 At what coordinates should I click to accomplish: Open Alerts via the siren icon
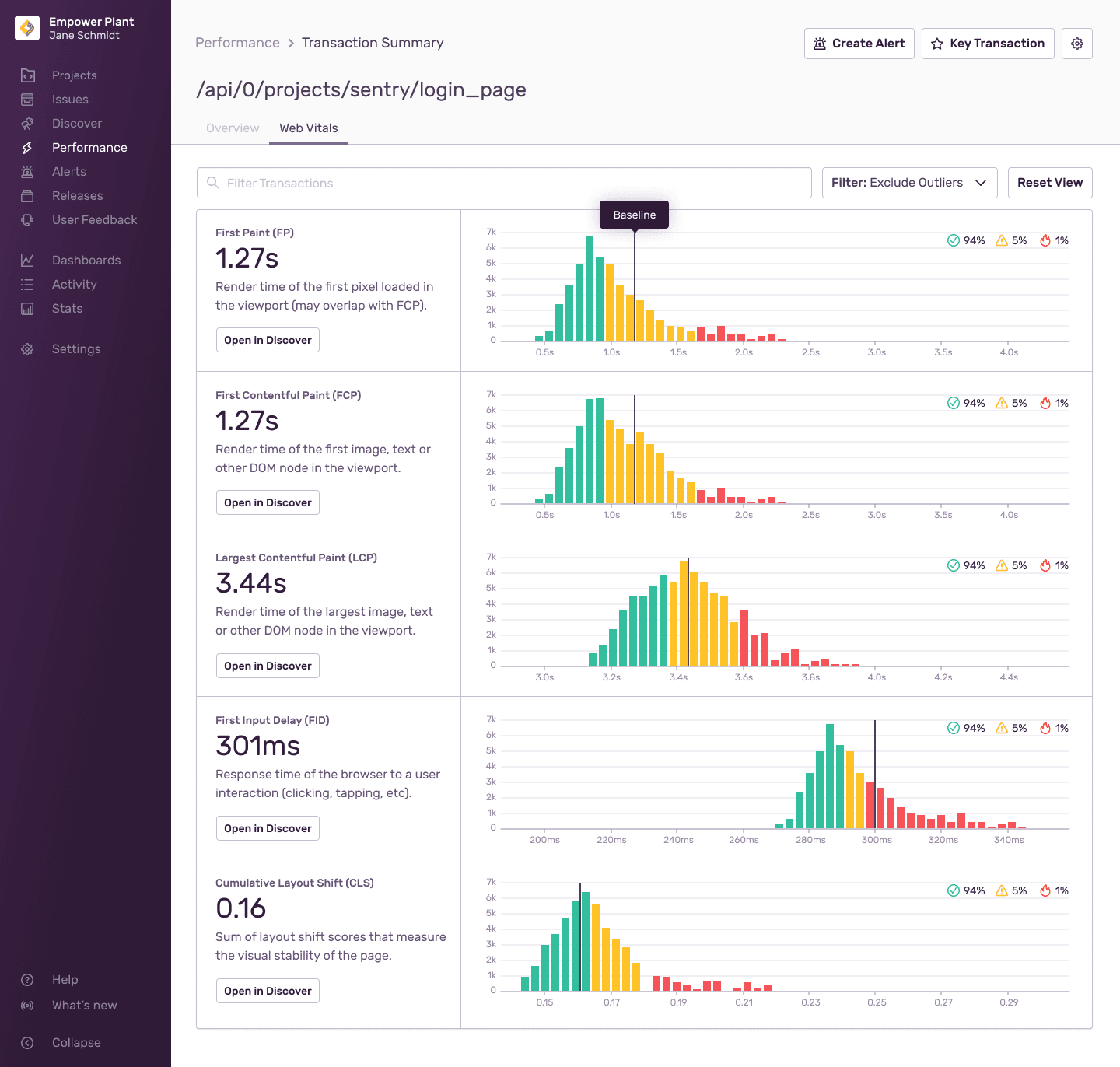27,171
